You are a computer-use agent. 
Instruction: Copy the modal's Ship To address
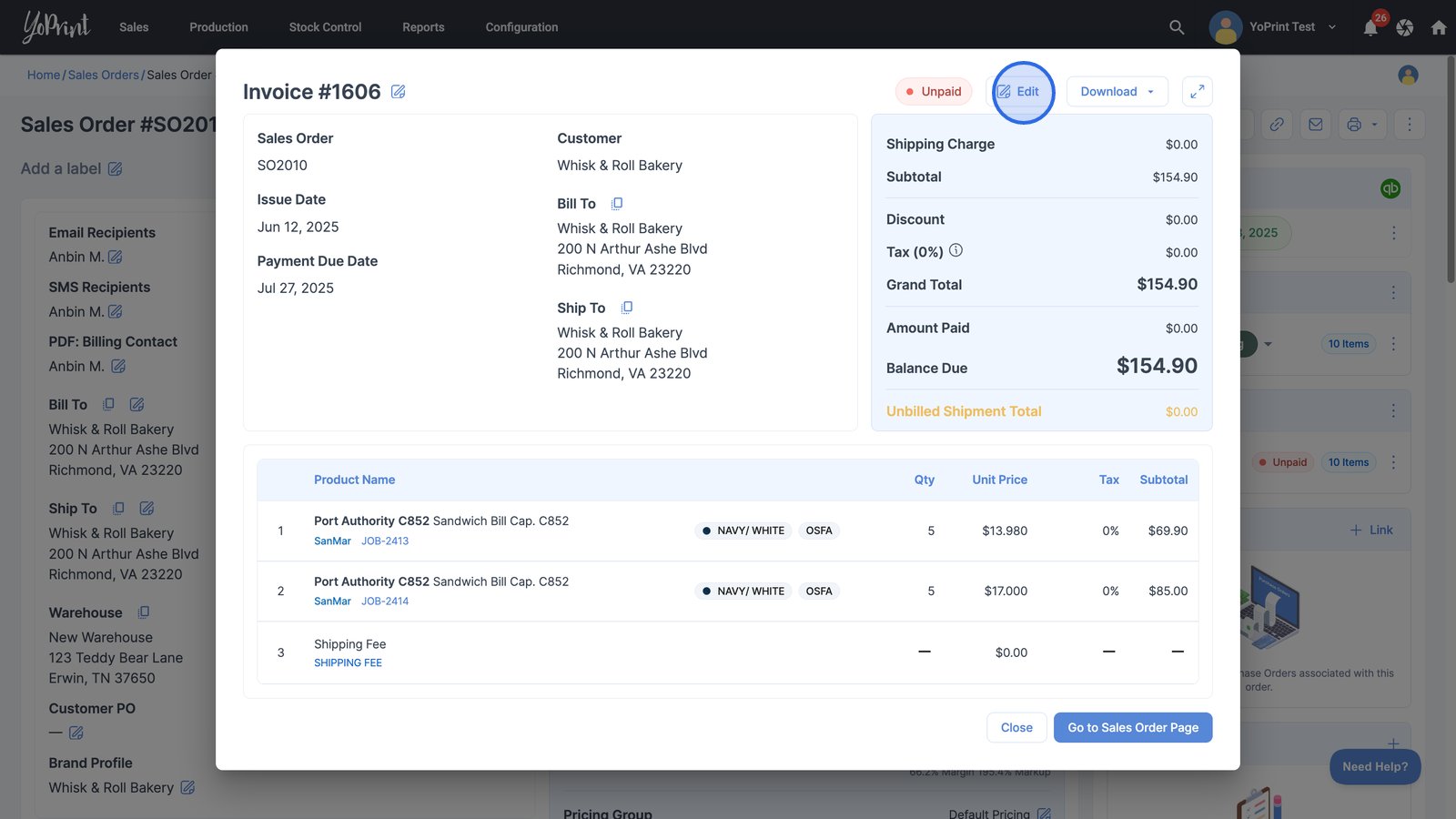point(627,308)
